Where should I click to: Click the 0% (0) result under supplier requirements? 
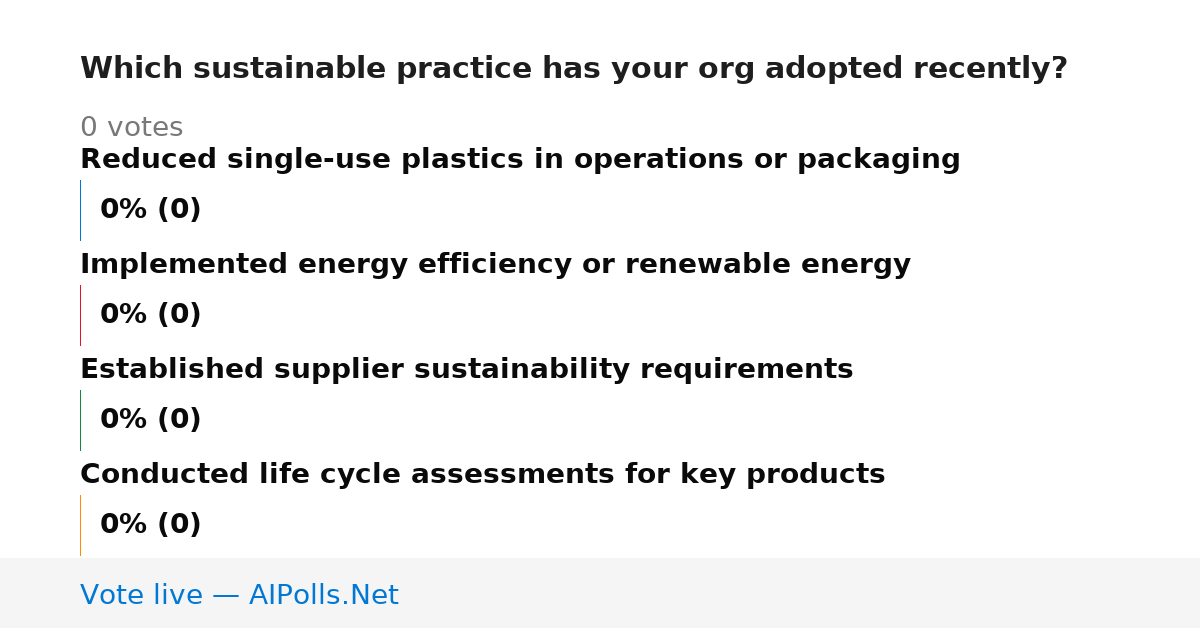coord(150,420)
